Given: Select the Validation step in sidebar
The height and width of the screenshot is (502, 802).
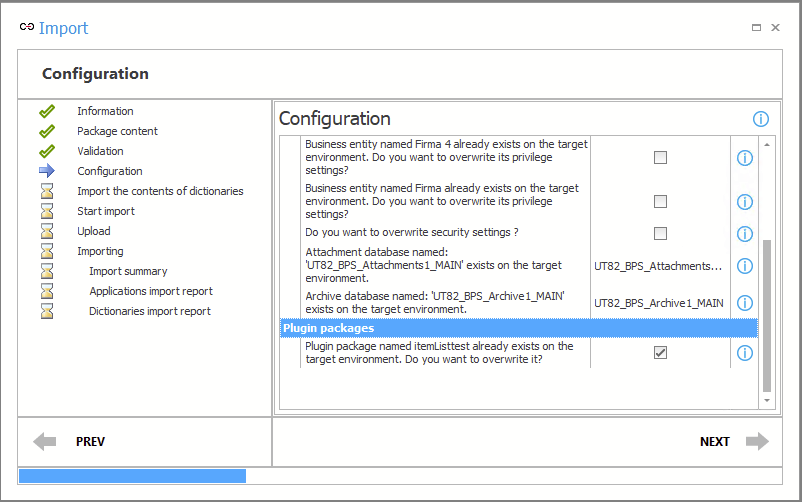Looking at the screenshot, I should coord(100,151).
